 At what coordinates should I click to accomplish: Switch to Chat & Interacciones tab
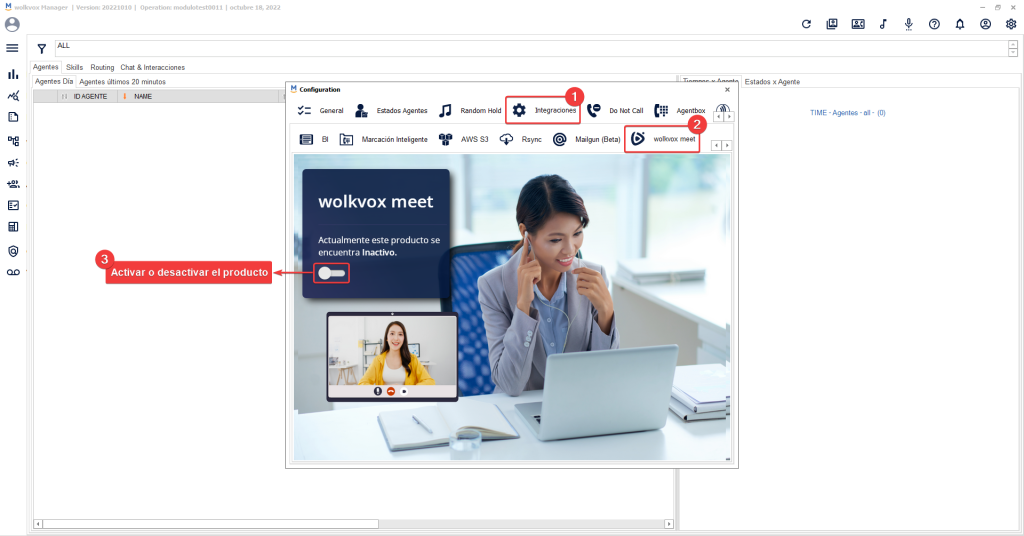coord(152,67)
